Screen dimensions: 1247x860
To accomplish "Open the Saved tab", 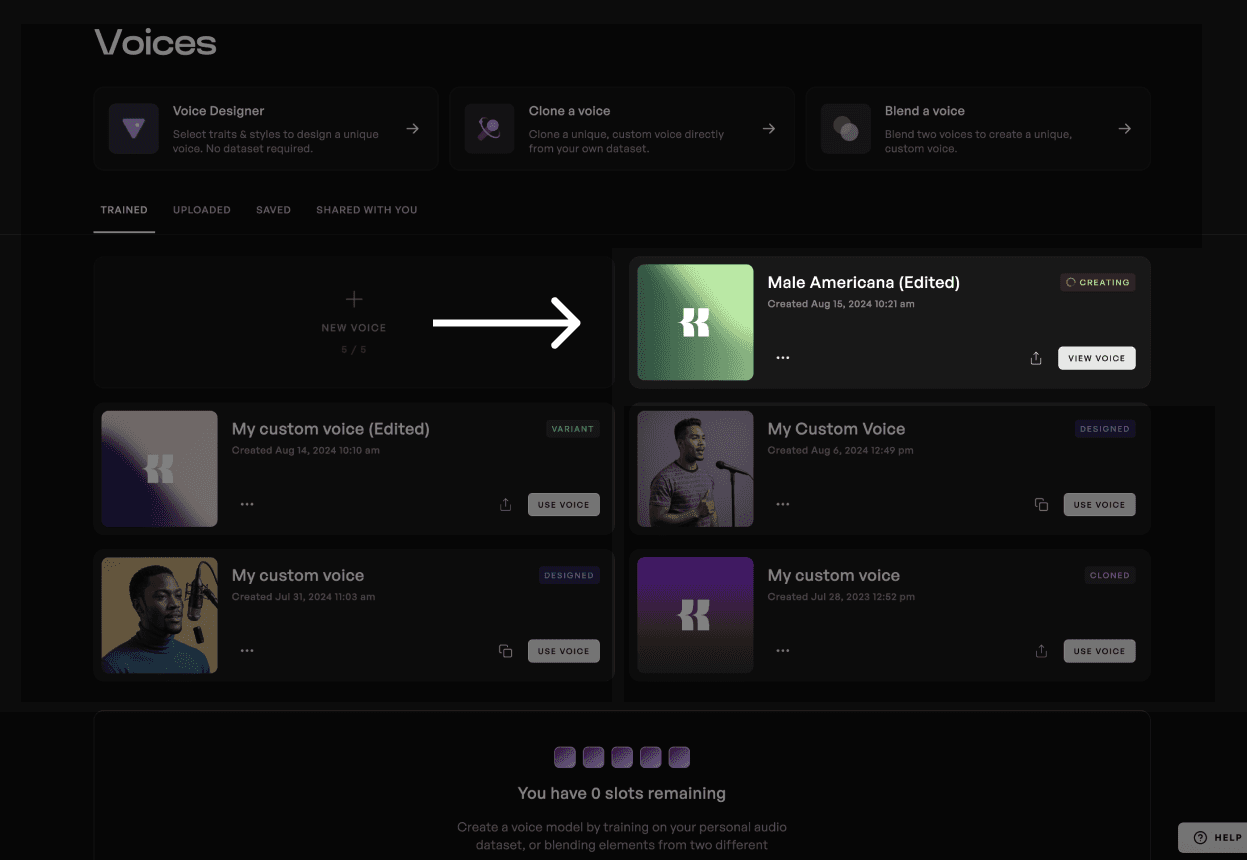I will pyautogui.click(x=273, y=210).
